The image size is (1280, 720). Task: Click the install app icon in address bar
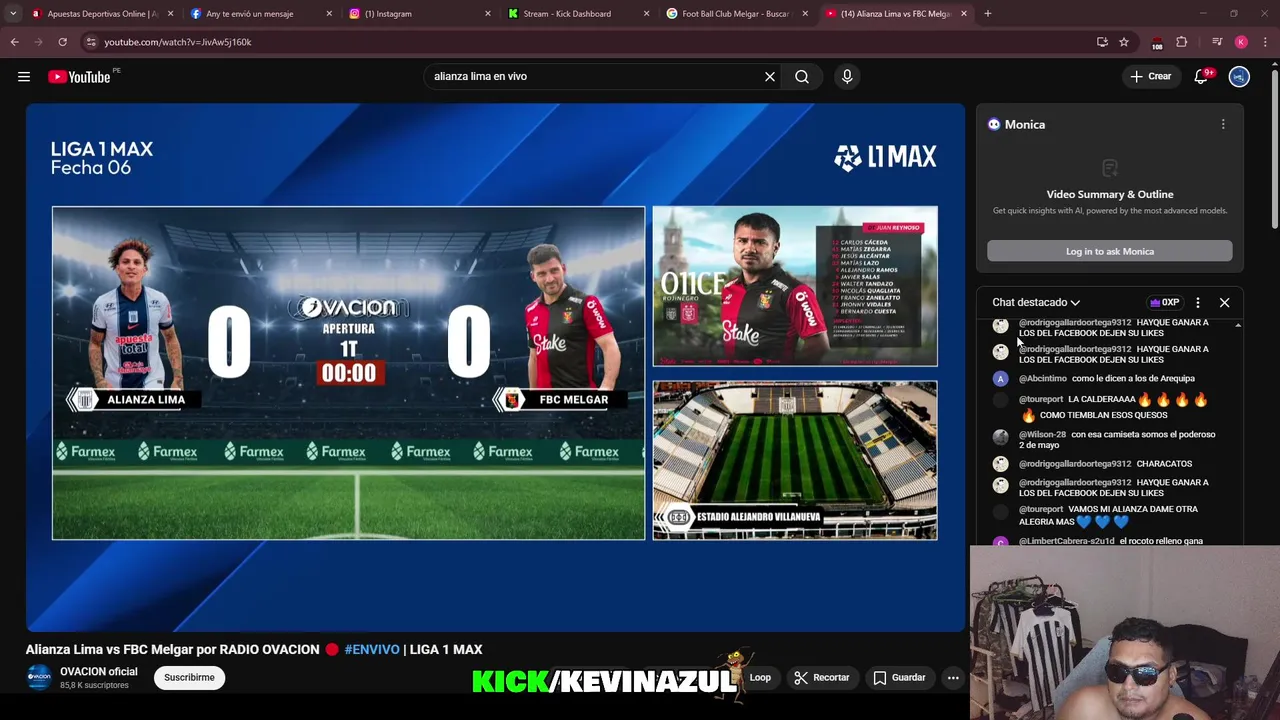[1102, 42]
